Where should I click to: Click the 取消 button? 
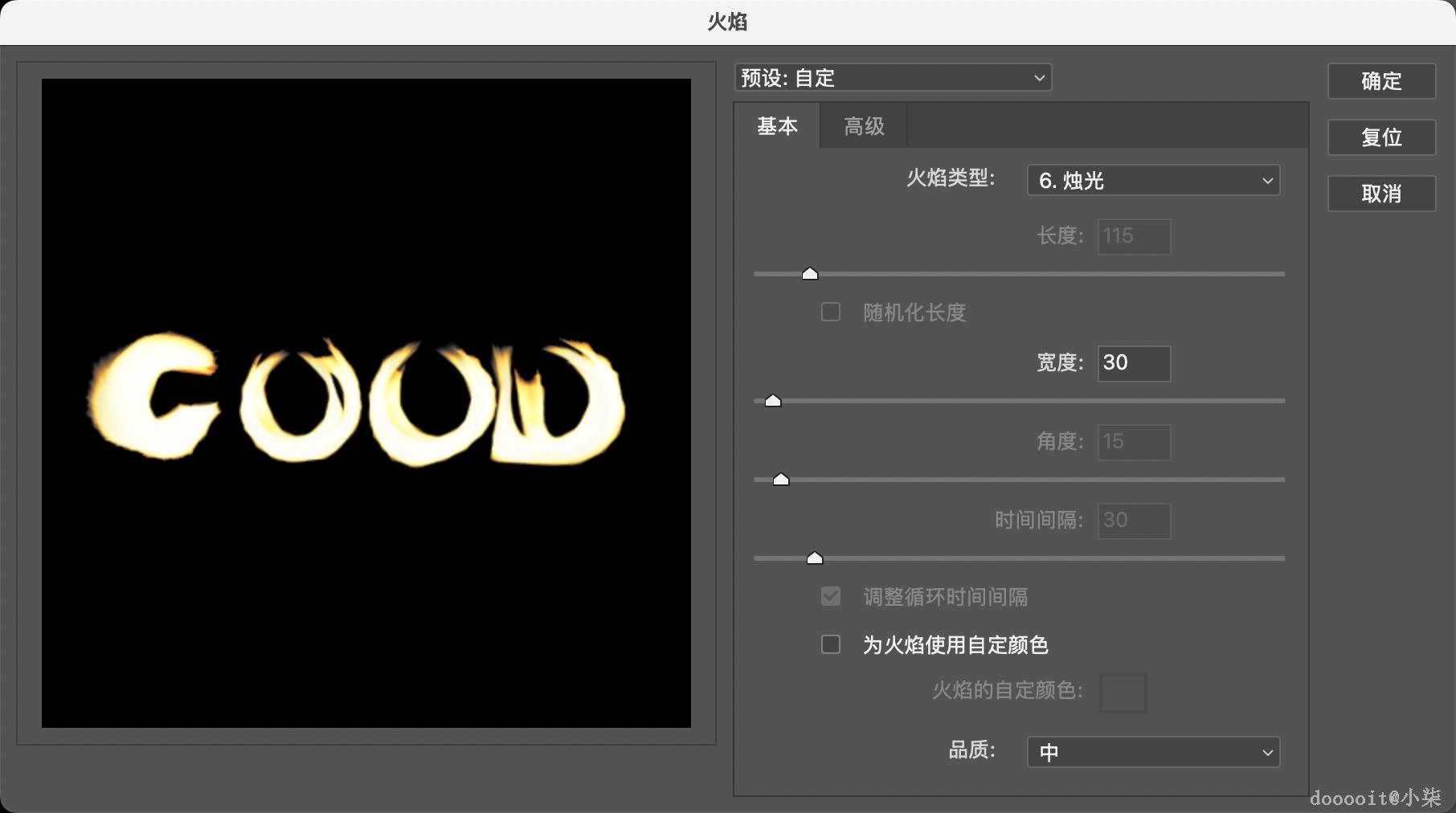pyautogui.click(x=1380, y=194)
